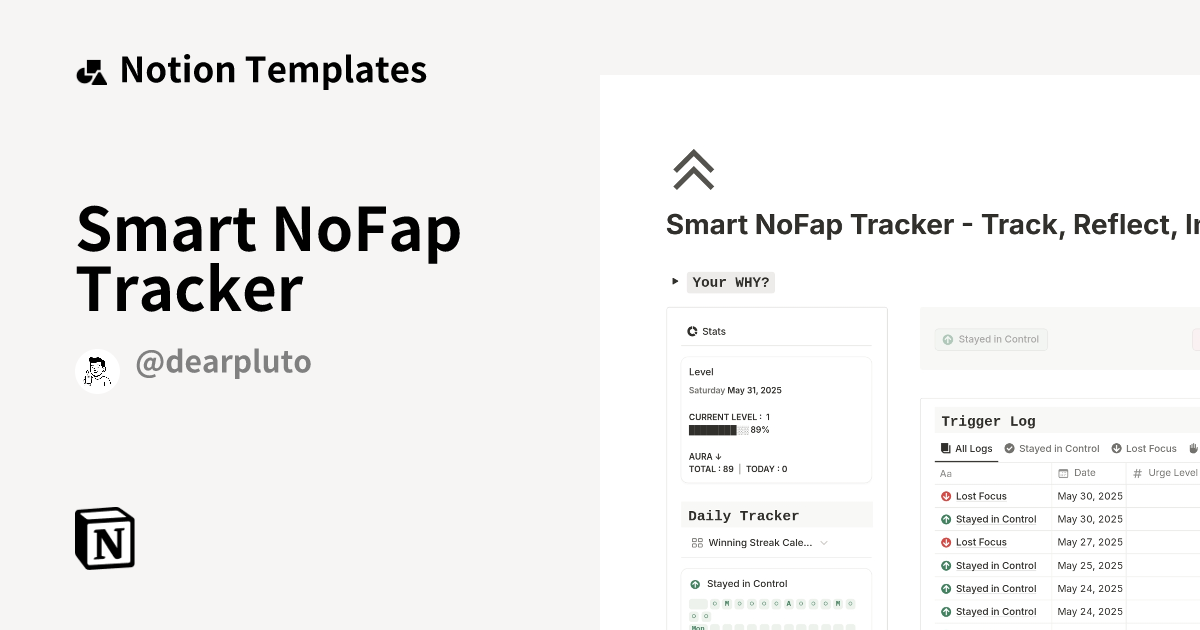
Task: Expand the disclosure triangle before Your WHY?
Action: 675,282
